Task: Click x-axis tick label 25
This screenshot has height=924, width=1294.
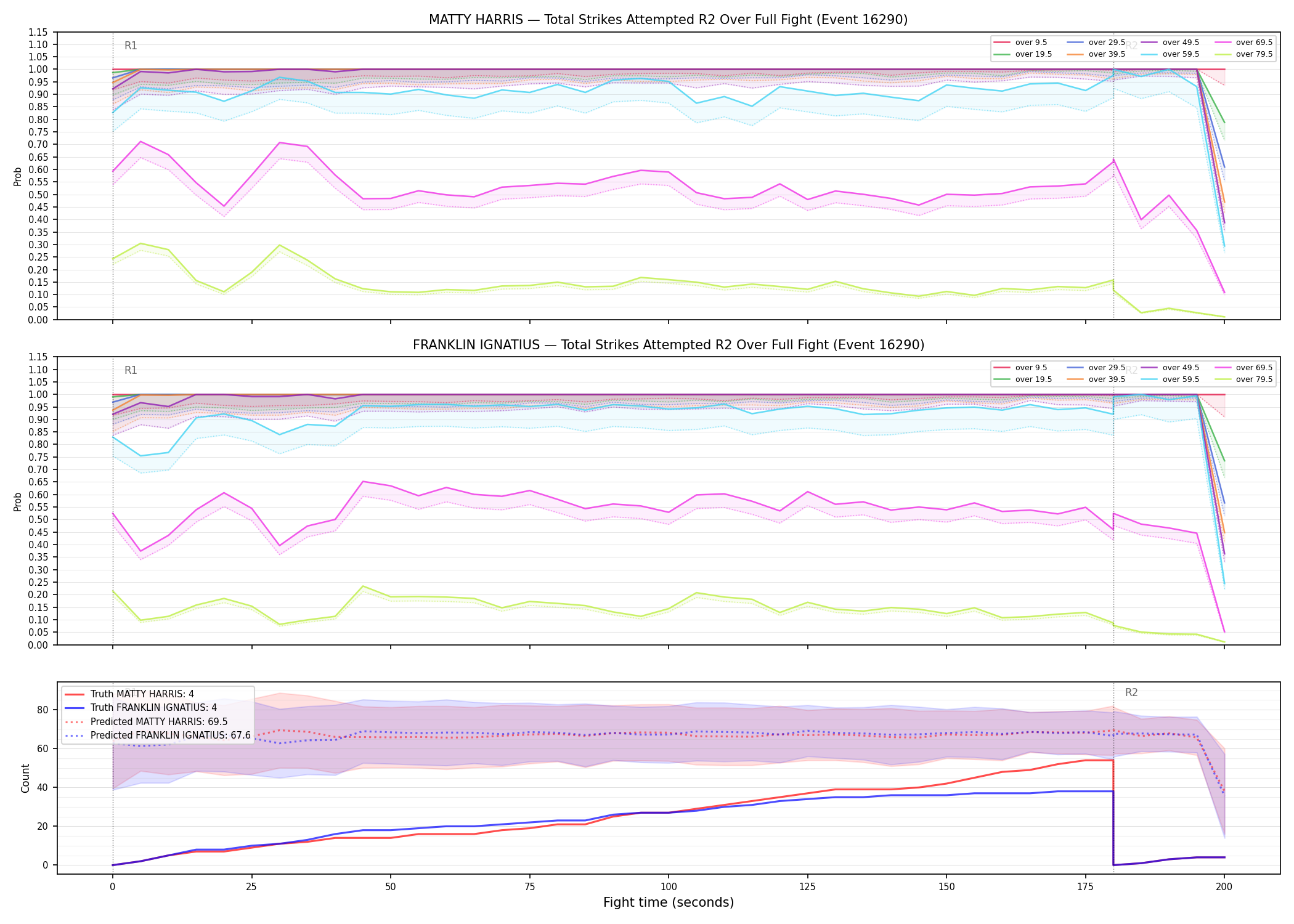Action: coord(251,887)
